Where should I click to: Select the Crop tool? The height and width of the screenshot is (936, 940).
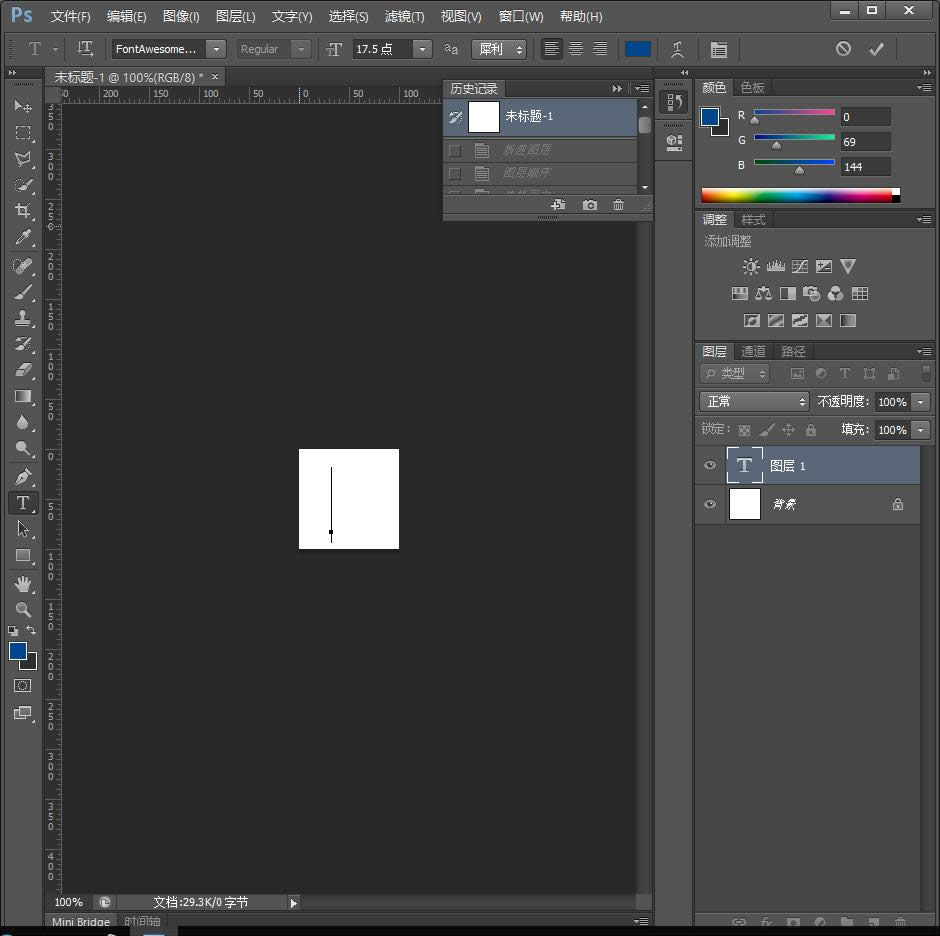pyautogui.click(x=23, y=211)
